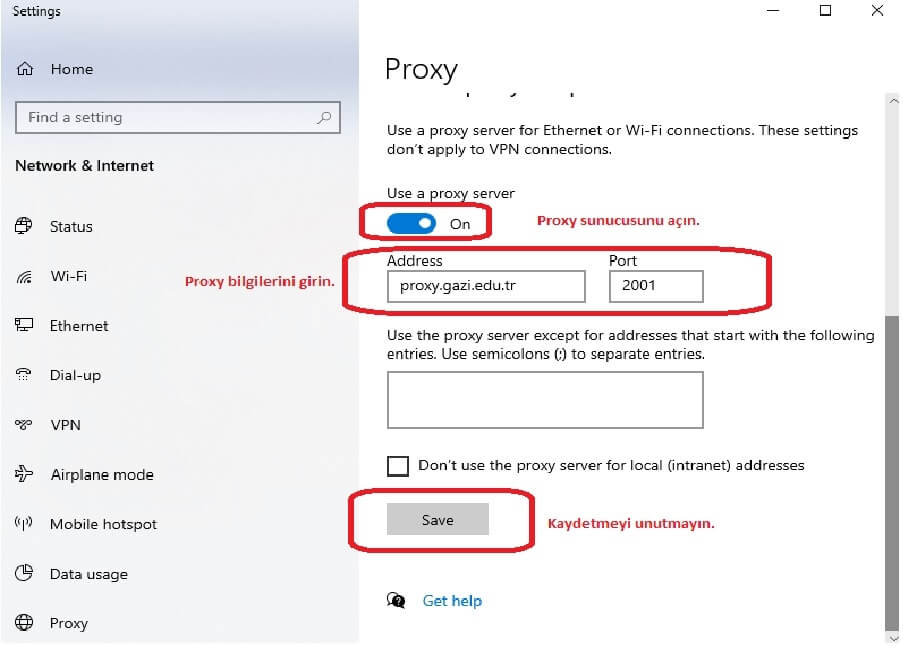Click the Ethernet icon
The image size is (903, 648).
click(x=26, y=326)
